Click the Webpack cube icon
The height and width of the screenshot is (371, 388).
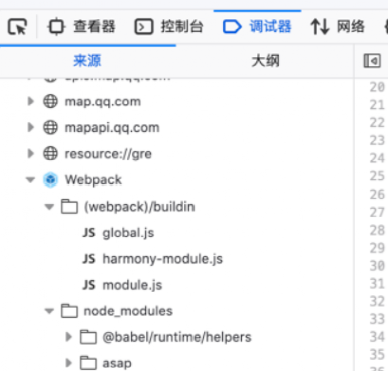click(50, 180)
